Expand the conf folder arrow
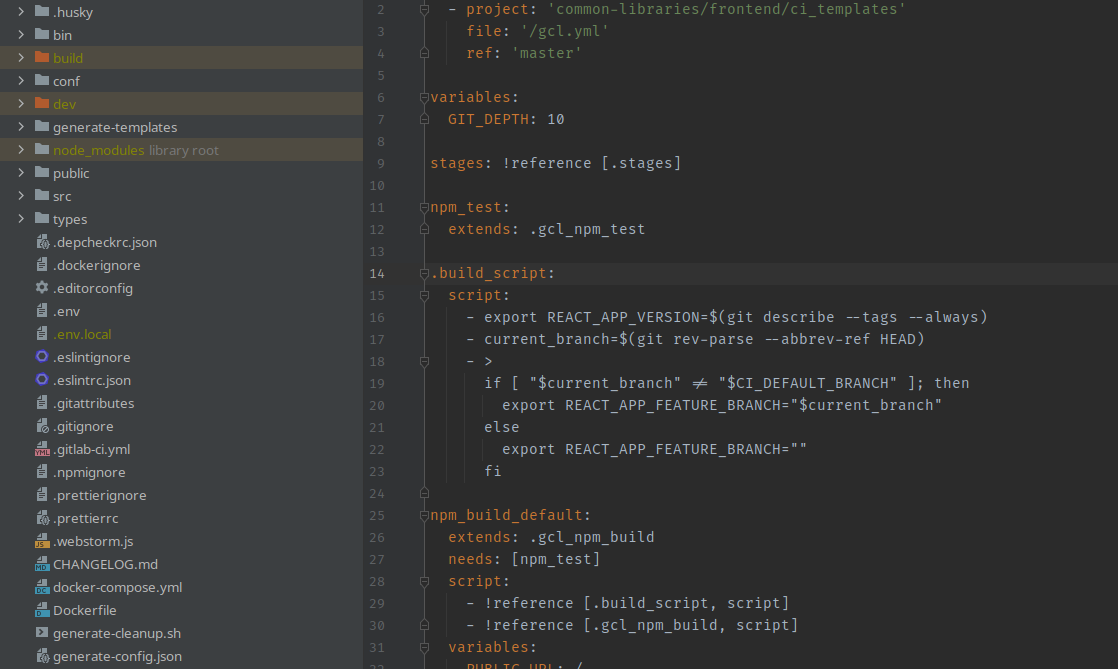The image size is (1118, 669). point(21,81)
